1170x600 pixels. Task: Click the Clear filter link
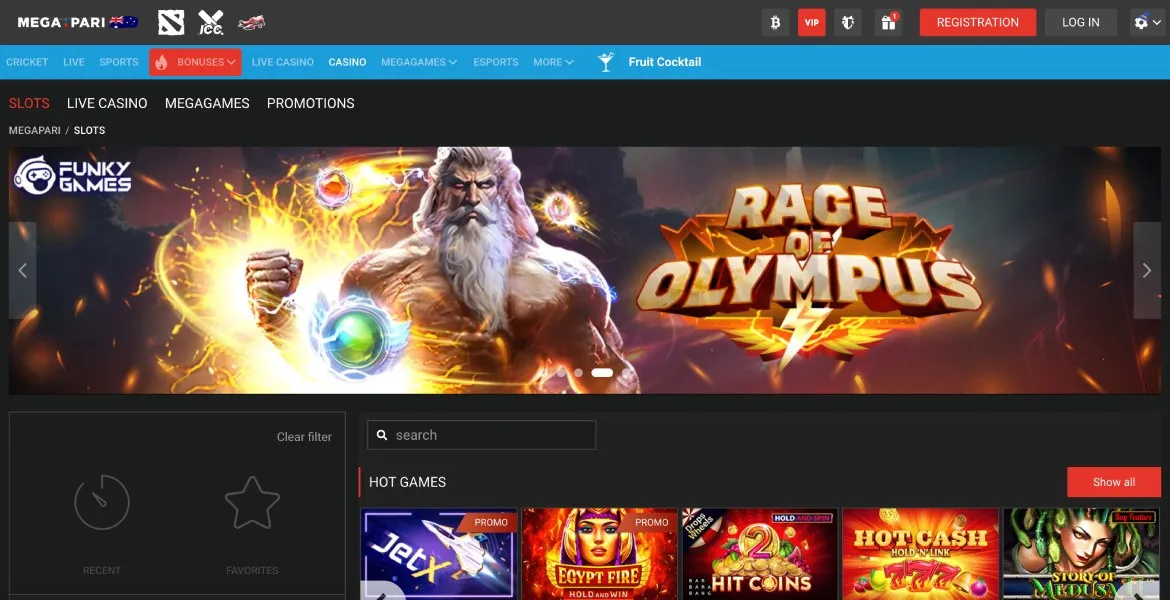(304, 436)
